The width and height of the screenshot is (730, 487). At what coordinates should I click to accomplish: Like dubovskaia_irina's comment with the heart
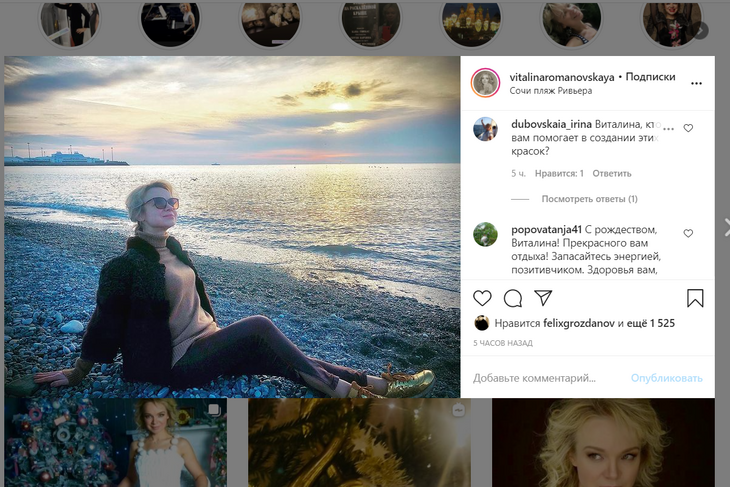tap(688, 129)
